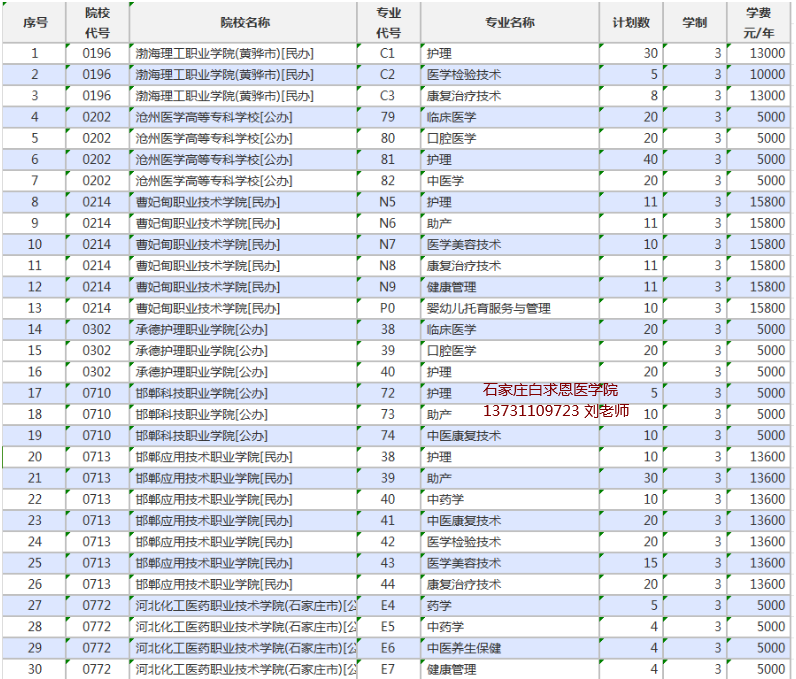This screenshot has width=796, height=679.
Task: Select tuition 15800 in row 9
Action: click(767, 223)
